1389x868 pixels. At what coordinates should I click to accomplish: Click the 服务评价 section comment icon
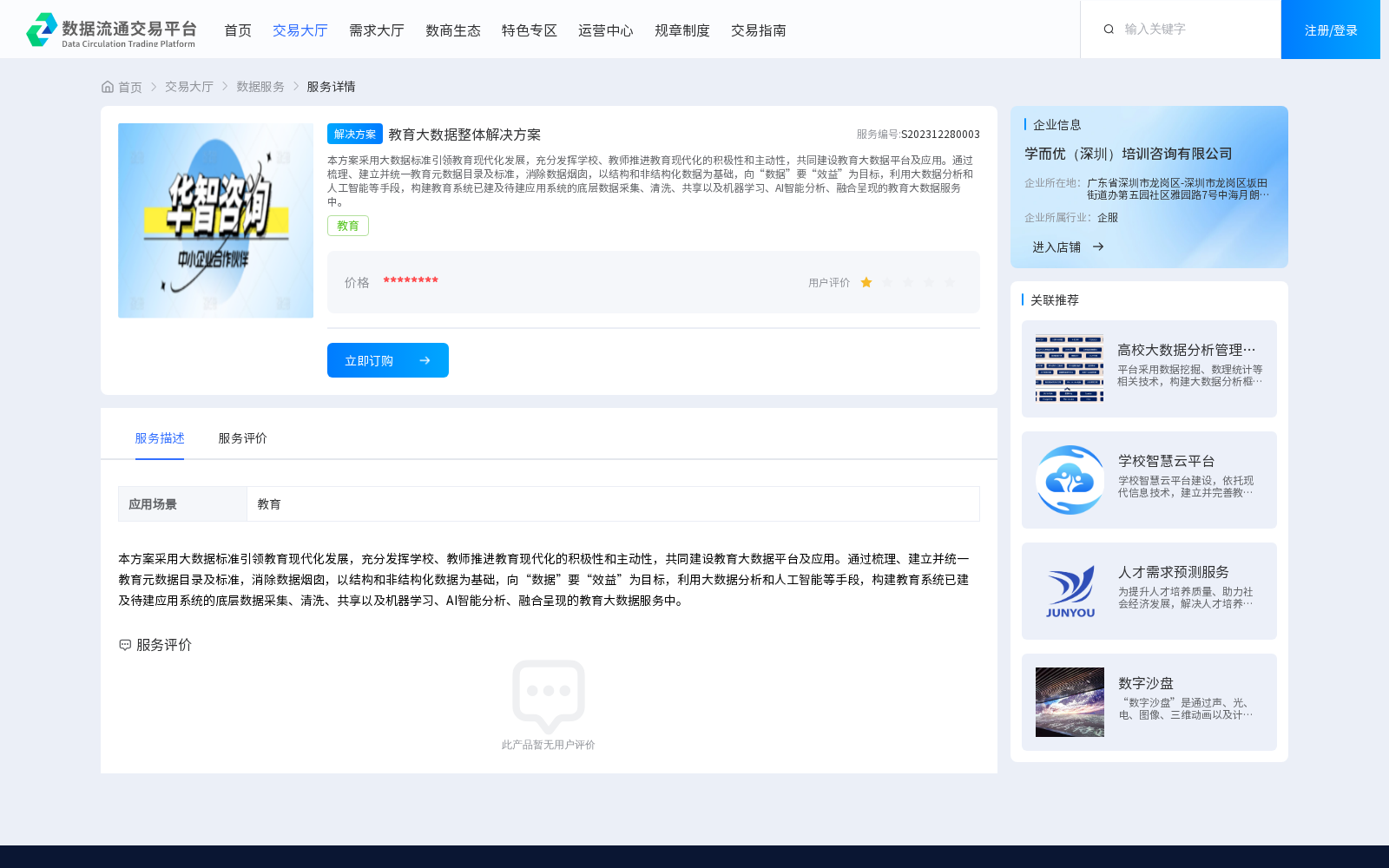(x=125, y=645)
